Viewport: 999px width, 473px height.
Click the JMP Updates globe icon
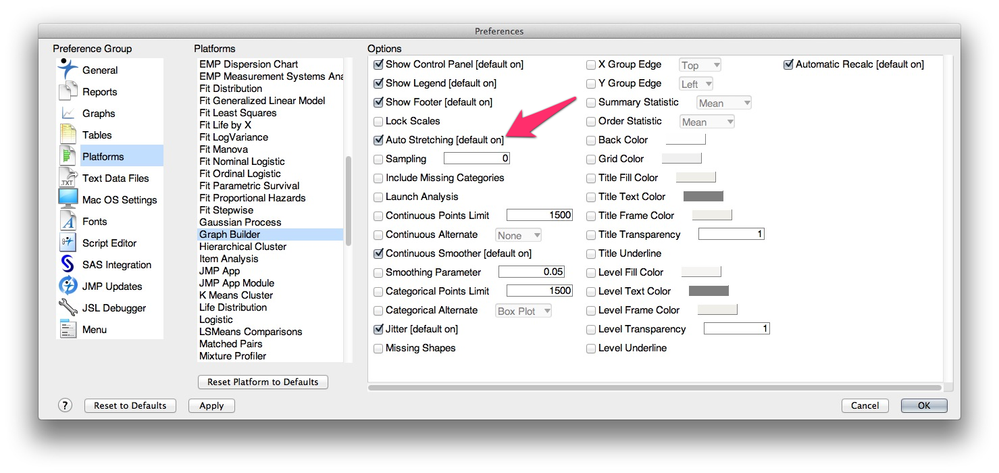click(68, 286)
